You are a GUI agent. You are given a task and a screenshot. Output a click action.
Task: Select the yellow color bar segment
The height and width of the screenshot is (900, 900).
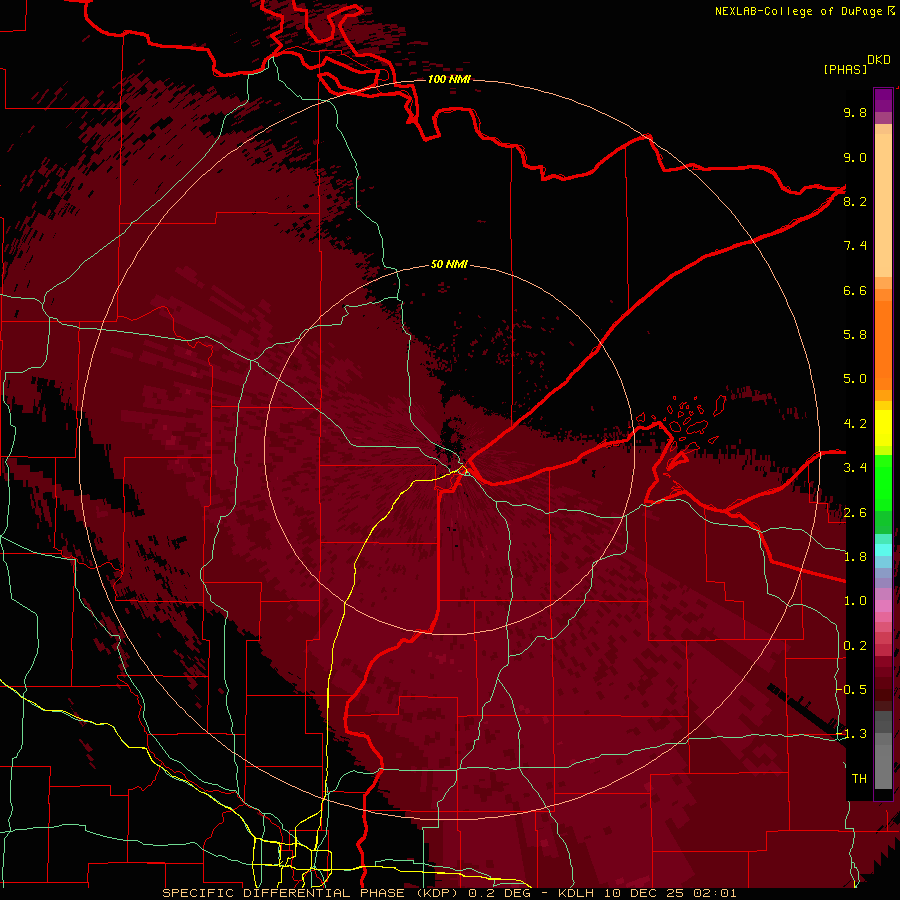point(883,428)
